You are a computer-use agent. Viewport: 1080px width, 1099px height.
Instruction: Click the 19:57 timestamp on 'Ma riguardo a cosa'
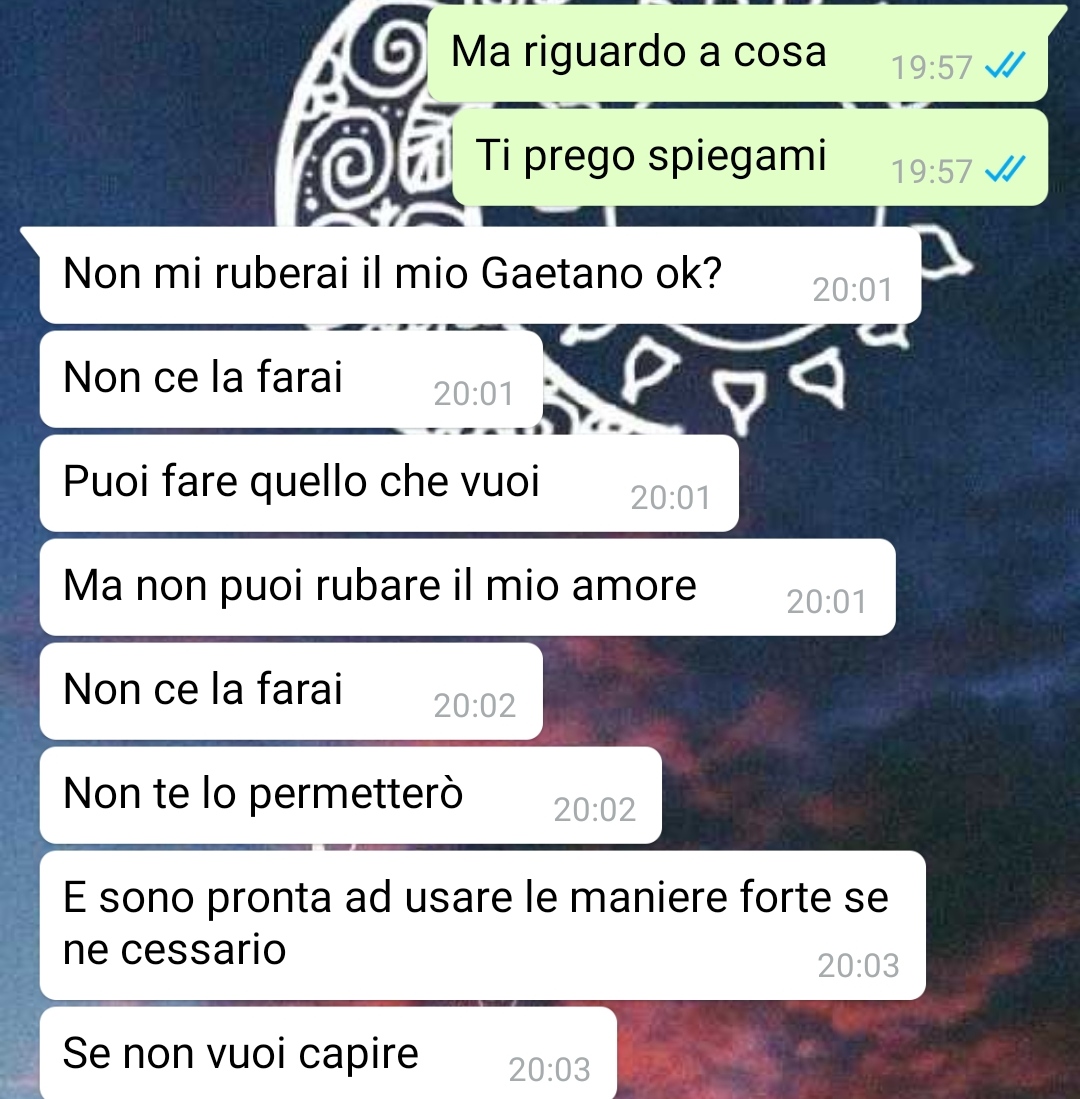click(931, 67)
